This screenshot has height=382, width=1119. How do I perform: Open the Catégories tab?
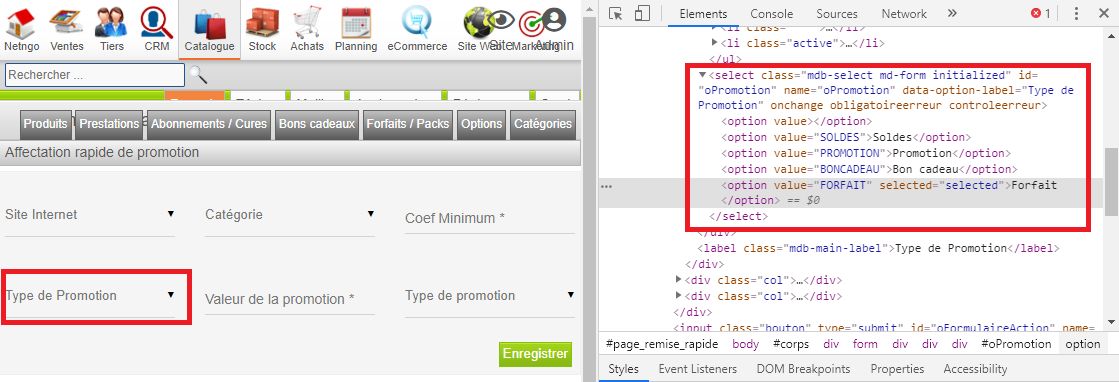pyautogui.click(x=542, y=124)
